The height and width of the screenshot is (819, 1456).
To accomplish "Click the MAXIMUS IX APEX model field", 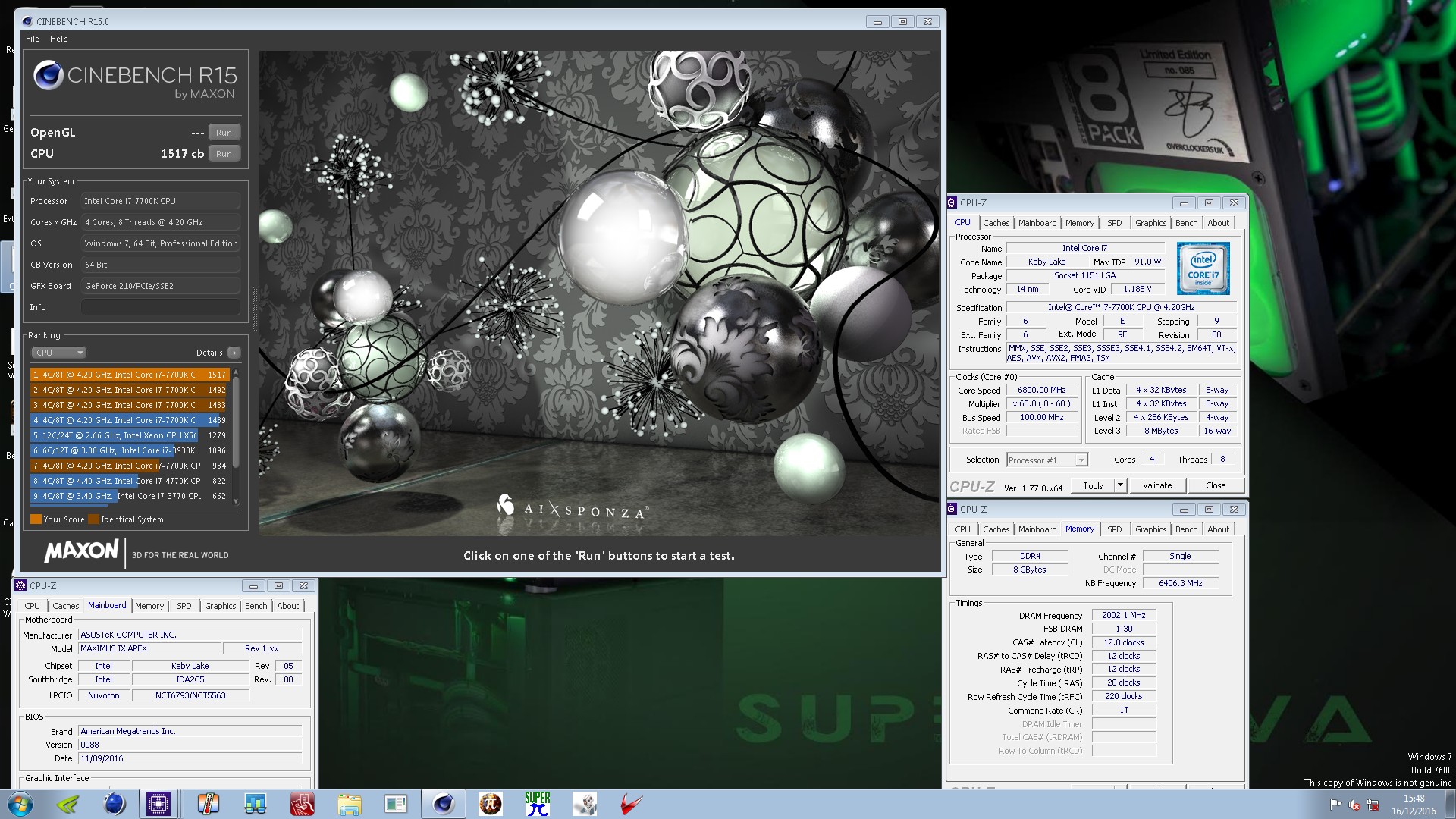I will coord(149,648).
